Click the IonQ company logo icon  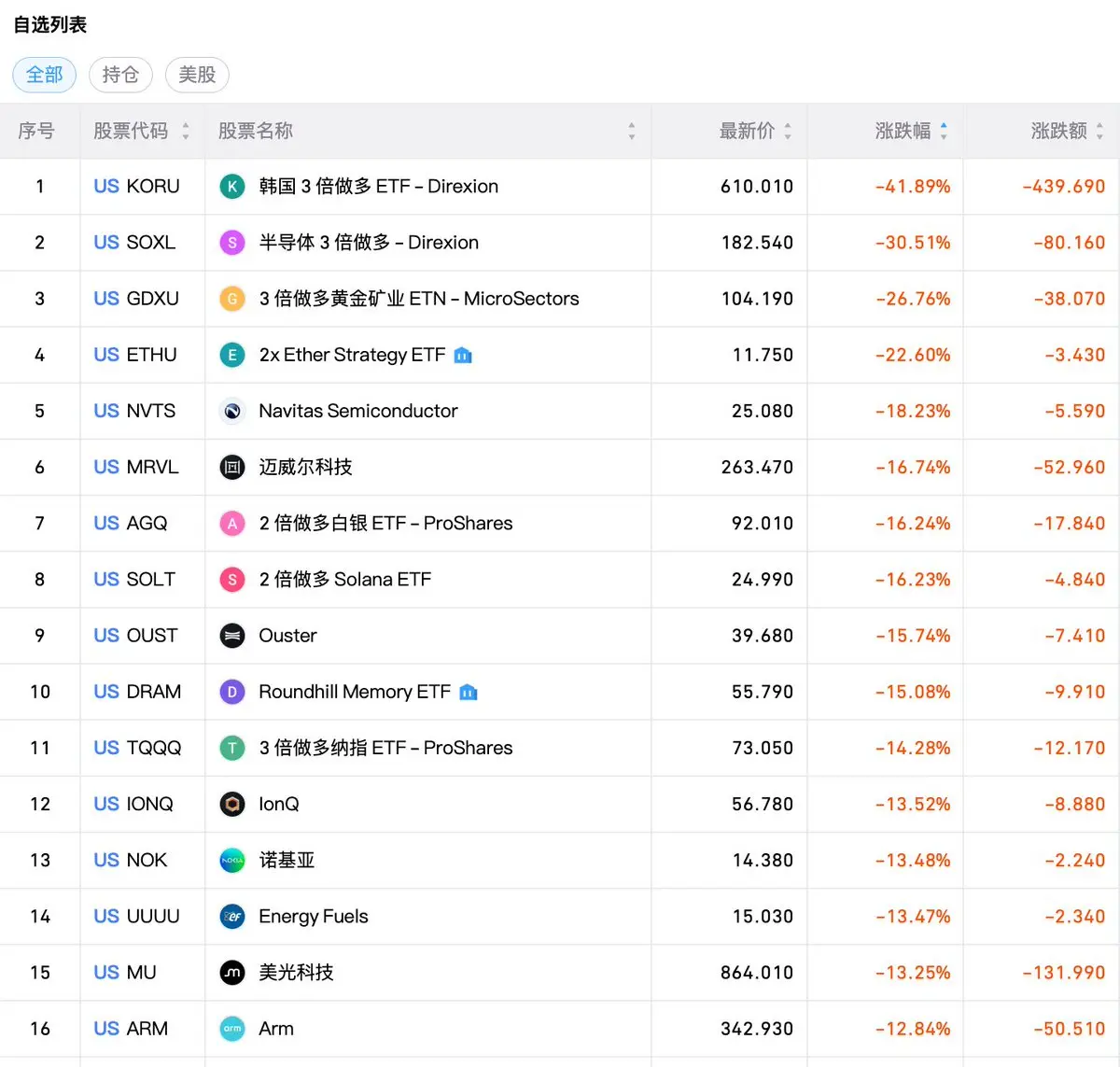pyautogui.click(x=232, y=804)
